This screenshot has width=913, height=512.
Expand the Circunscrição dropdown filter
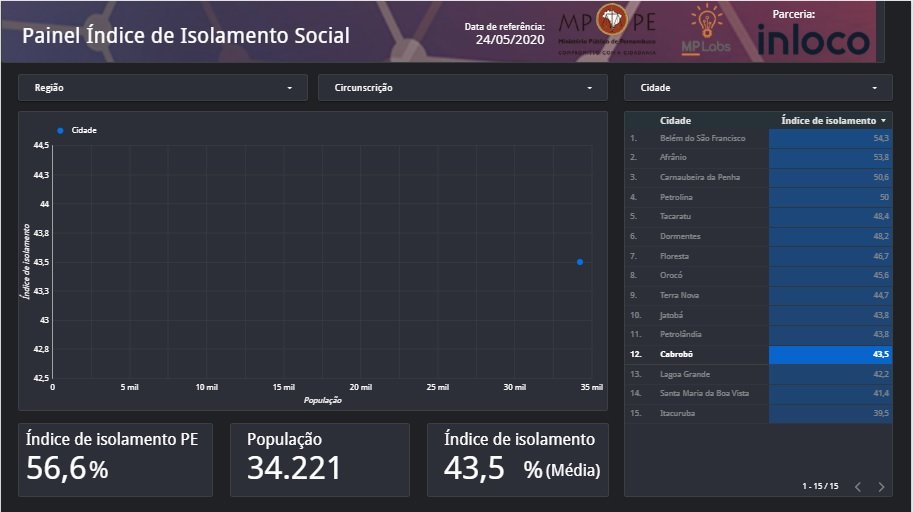[x=462, y=88]
